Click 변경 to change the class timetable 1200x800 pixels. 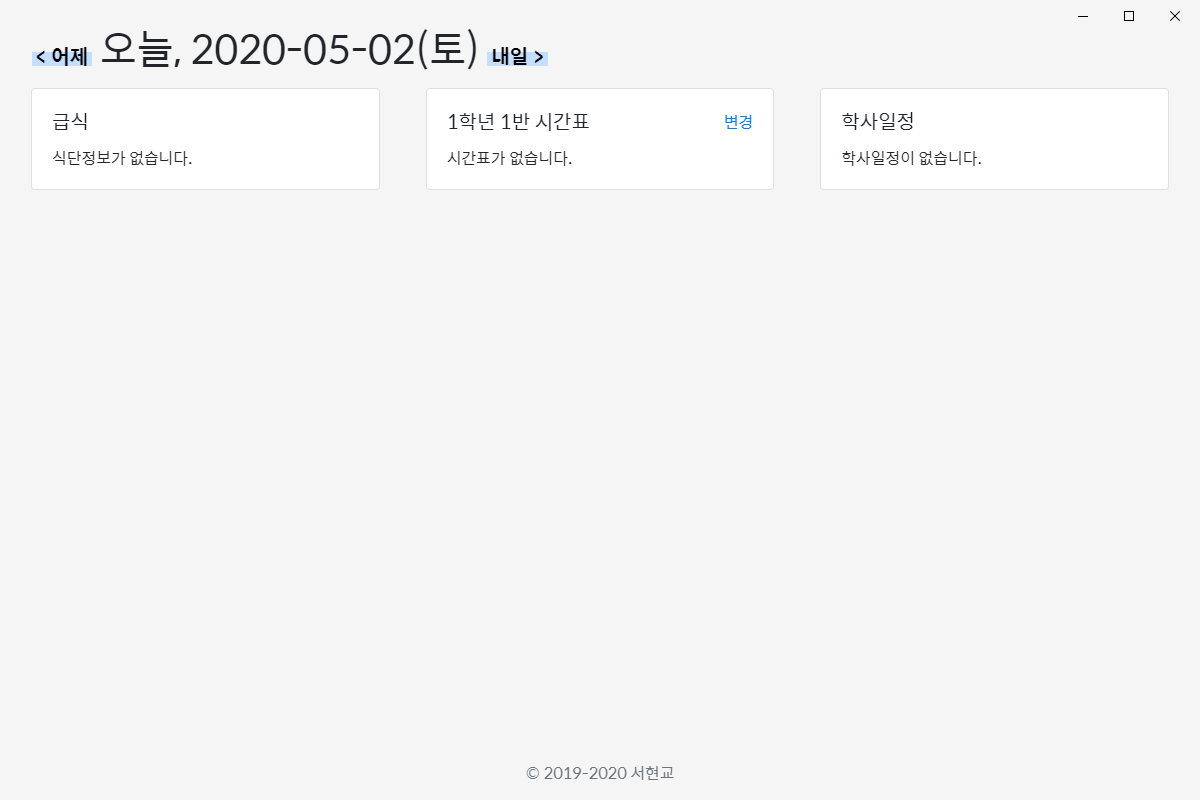(738, 121)
